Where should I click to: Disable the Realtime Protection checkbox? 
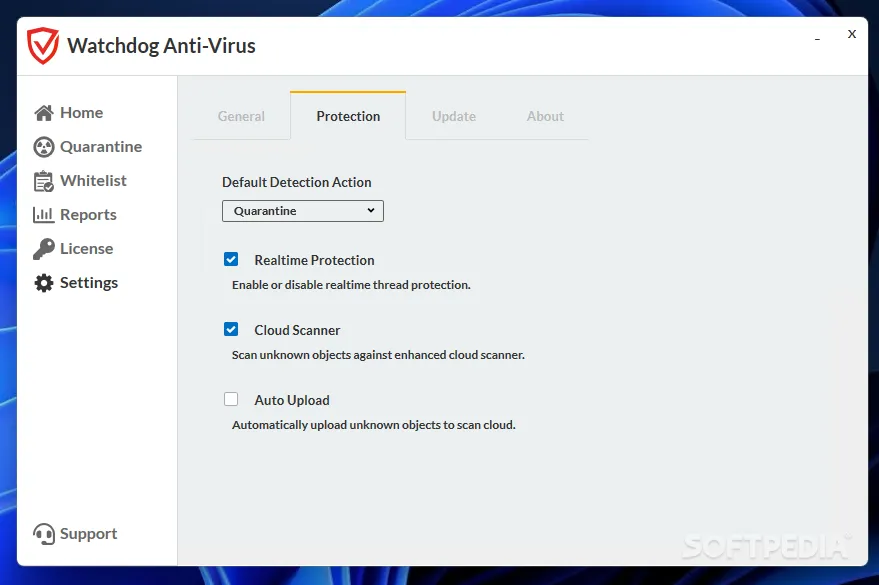click(231, 259)
